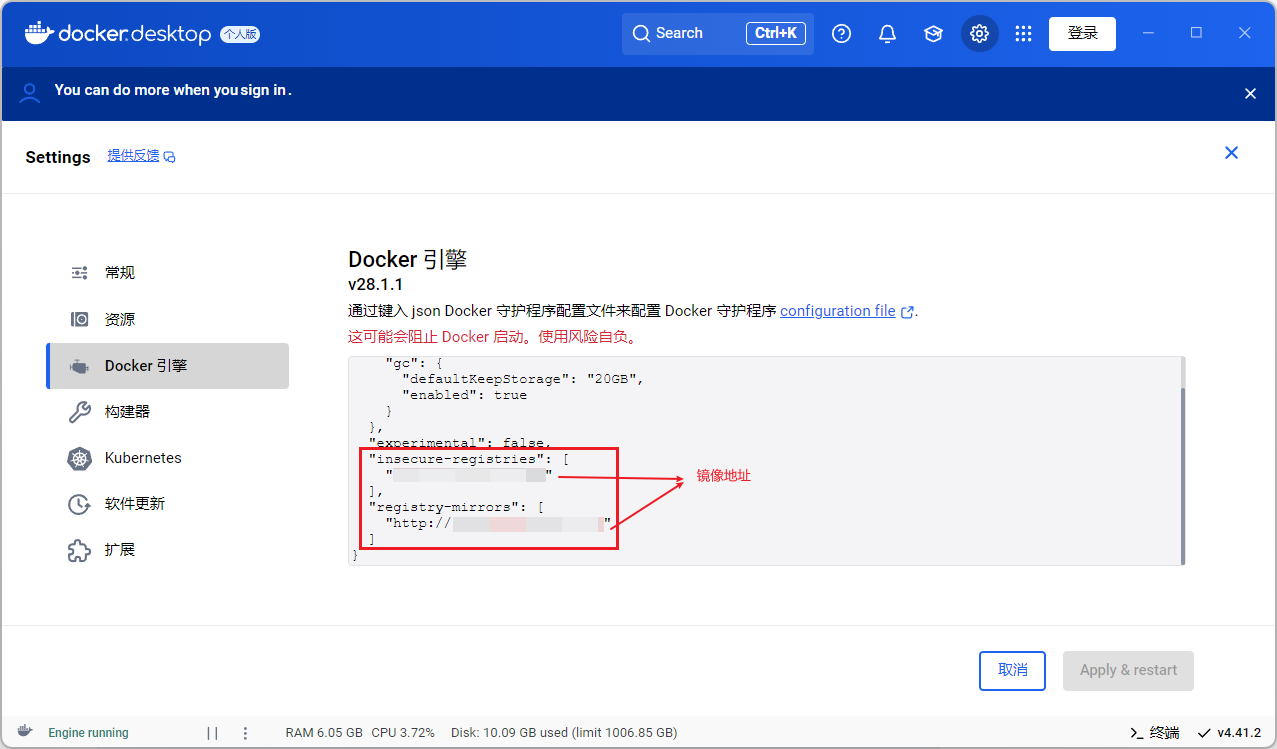The width and height of the screenshot is (1277, 749).
Task: Click the Disk usage status text
Action: click(x=564, y=733)
